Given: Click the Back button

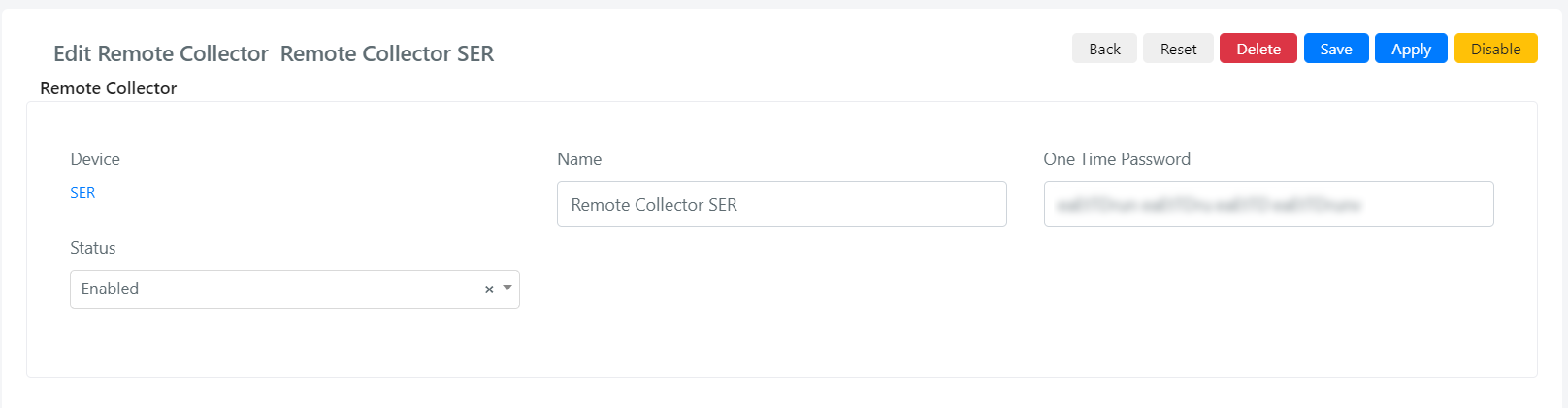Looking at the screenshot, I should [1104, 49].
